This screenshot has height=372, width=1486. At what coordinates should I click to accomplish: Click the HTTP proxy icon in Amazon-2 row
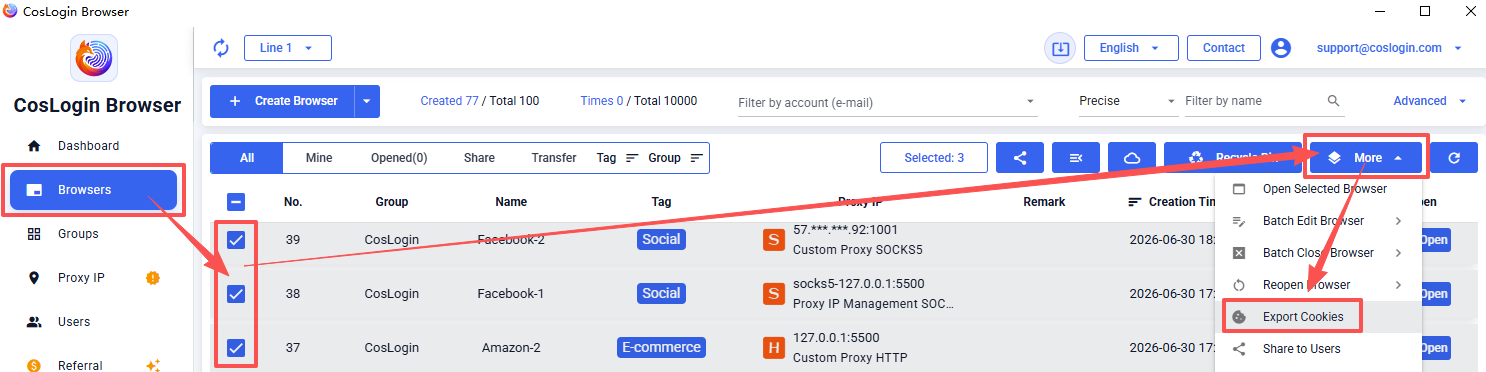point(773,348)
